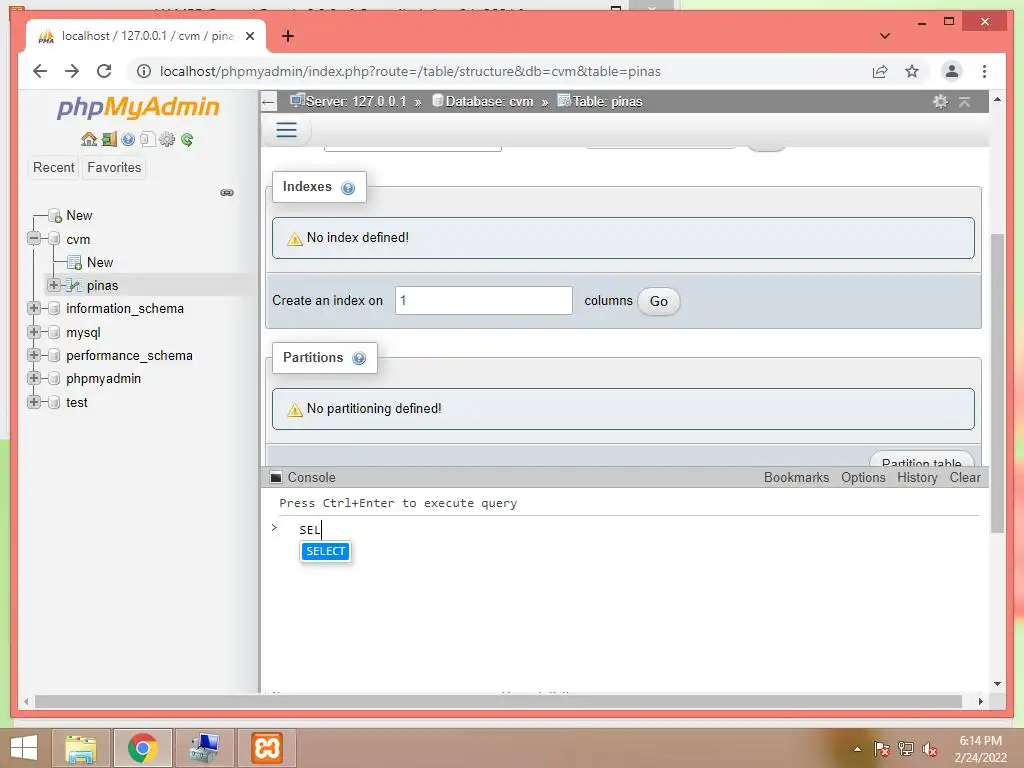Open the hamburger menu in main panel
Image resolution: width=1024 pixels, height=768 pixels.
click(286, 129)
